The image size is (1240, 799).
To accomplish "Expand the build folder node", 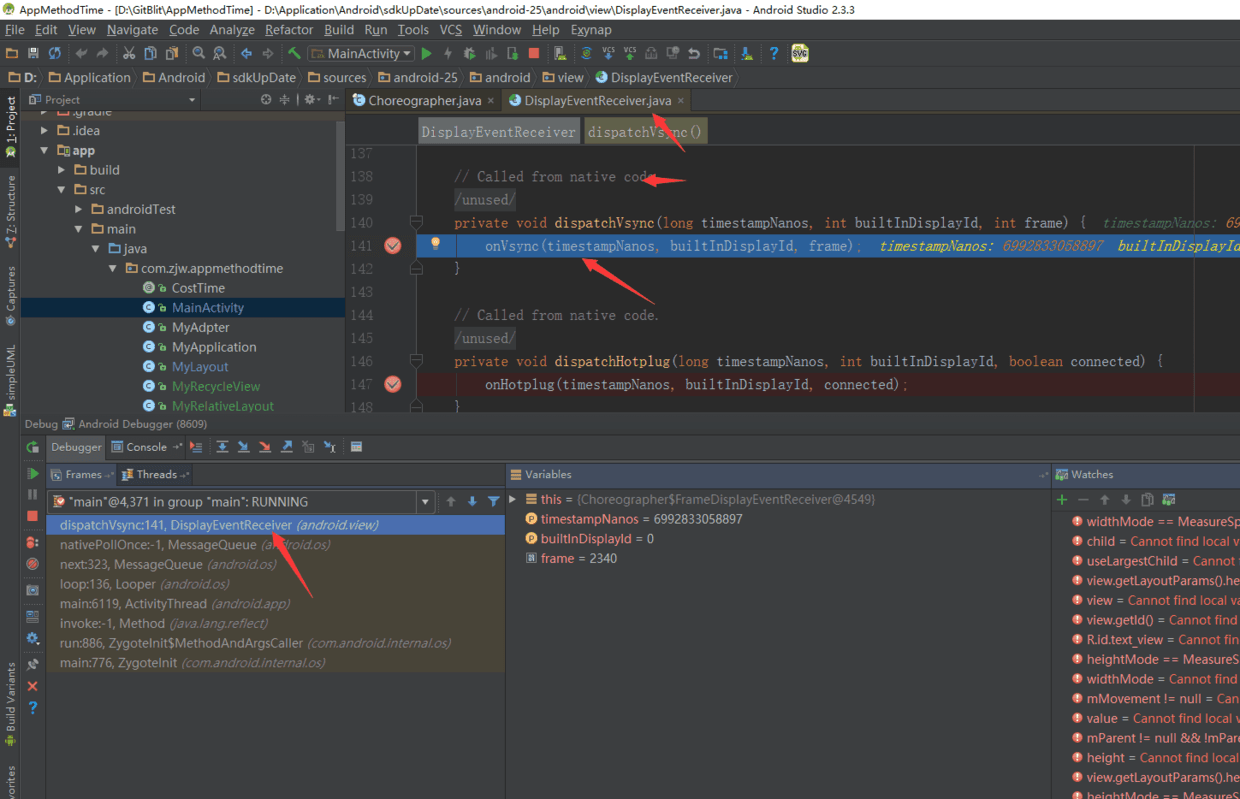I will tap(62, 170).
